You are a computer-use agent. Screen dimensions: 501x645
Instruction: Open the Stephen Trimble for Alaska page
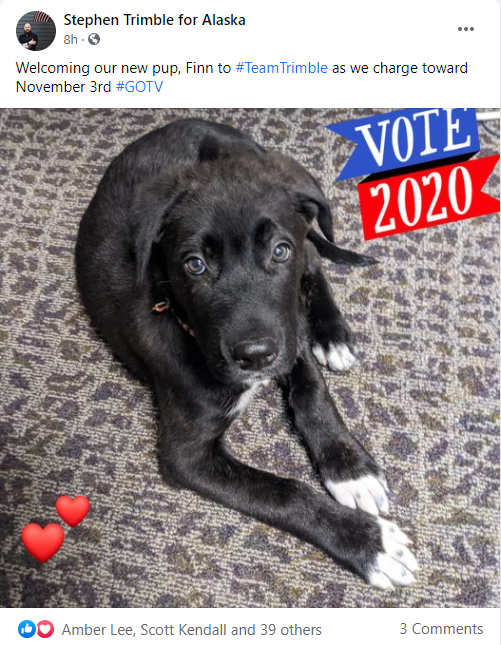coord(154,20)
